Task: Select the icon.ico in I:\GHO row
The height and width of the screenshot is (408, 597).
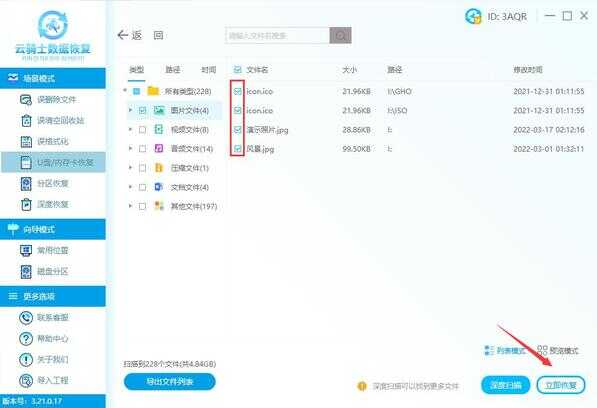Action: point(407,91)
